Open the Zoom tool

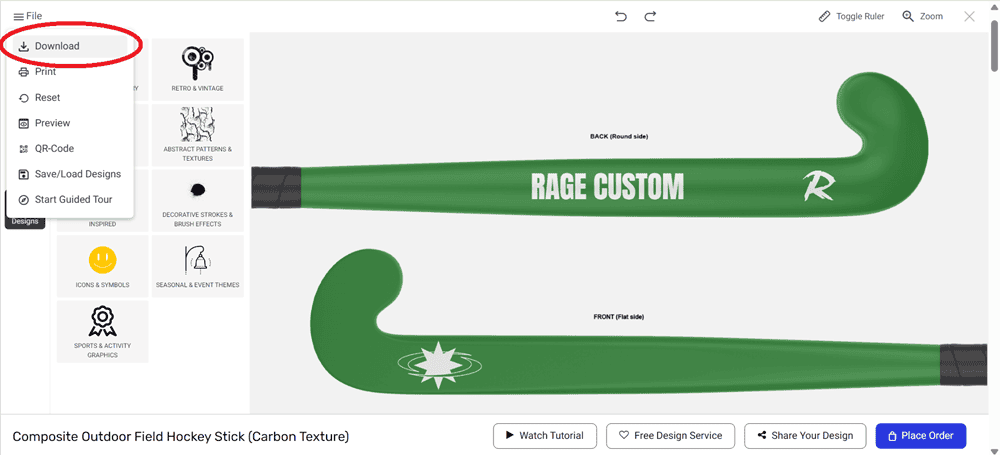[x=922, y=16]
